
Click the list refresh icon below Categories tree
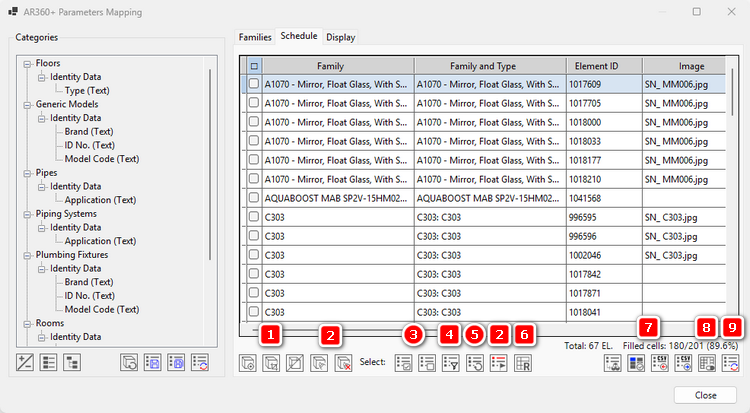click(199, 362)
